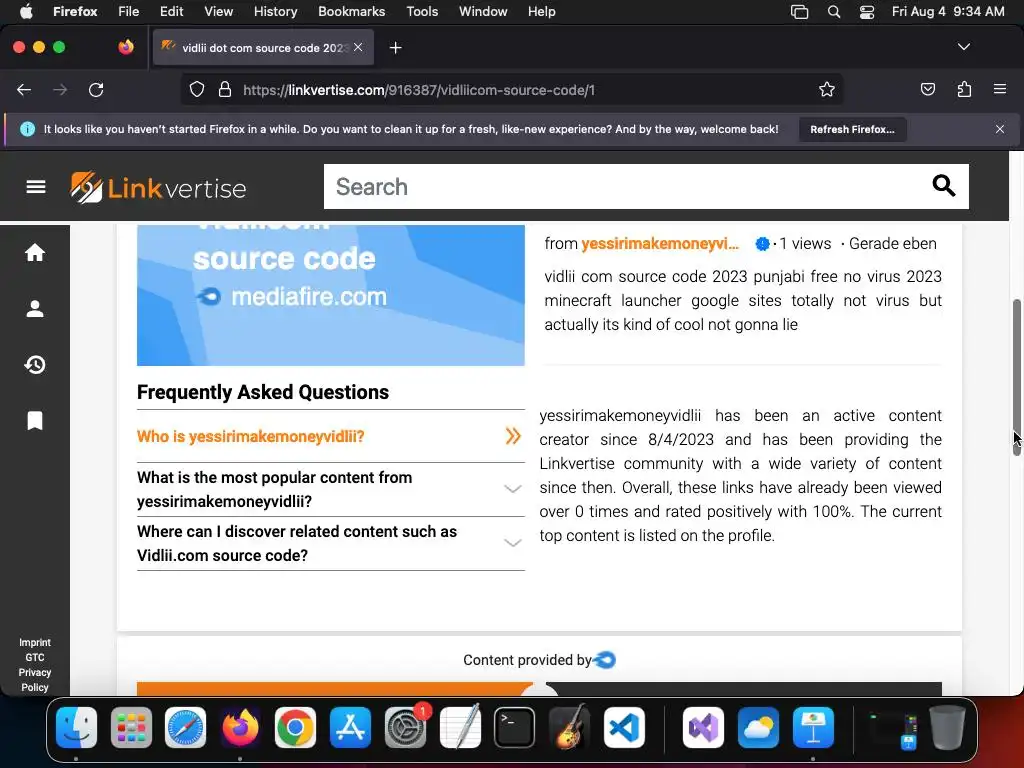Open the History menu
This screenshot has width=1024, height=768.
pos(275,12)
